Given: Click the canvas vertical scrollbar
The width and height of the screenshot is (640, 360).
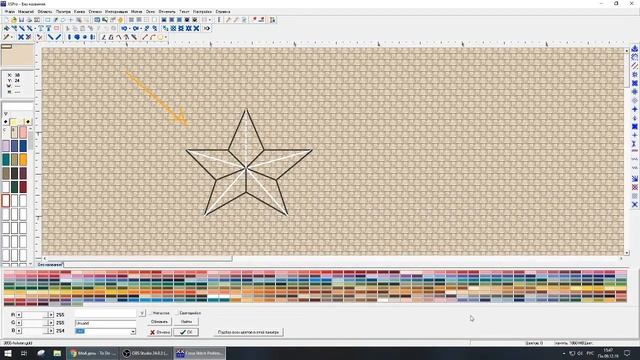Looking at the screenshot, I should [627, 151].
